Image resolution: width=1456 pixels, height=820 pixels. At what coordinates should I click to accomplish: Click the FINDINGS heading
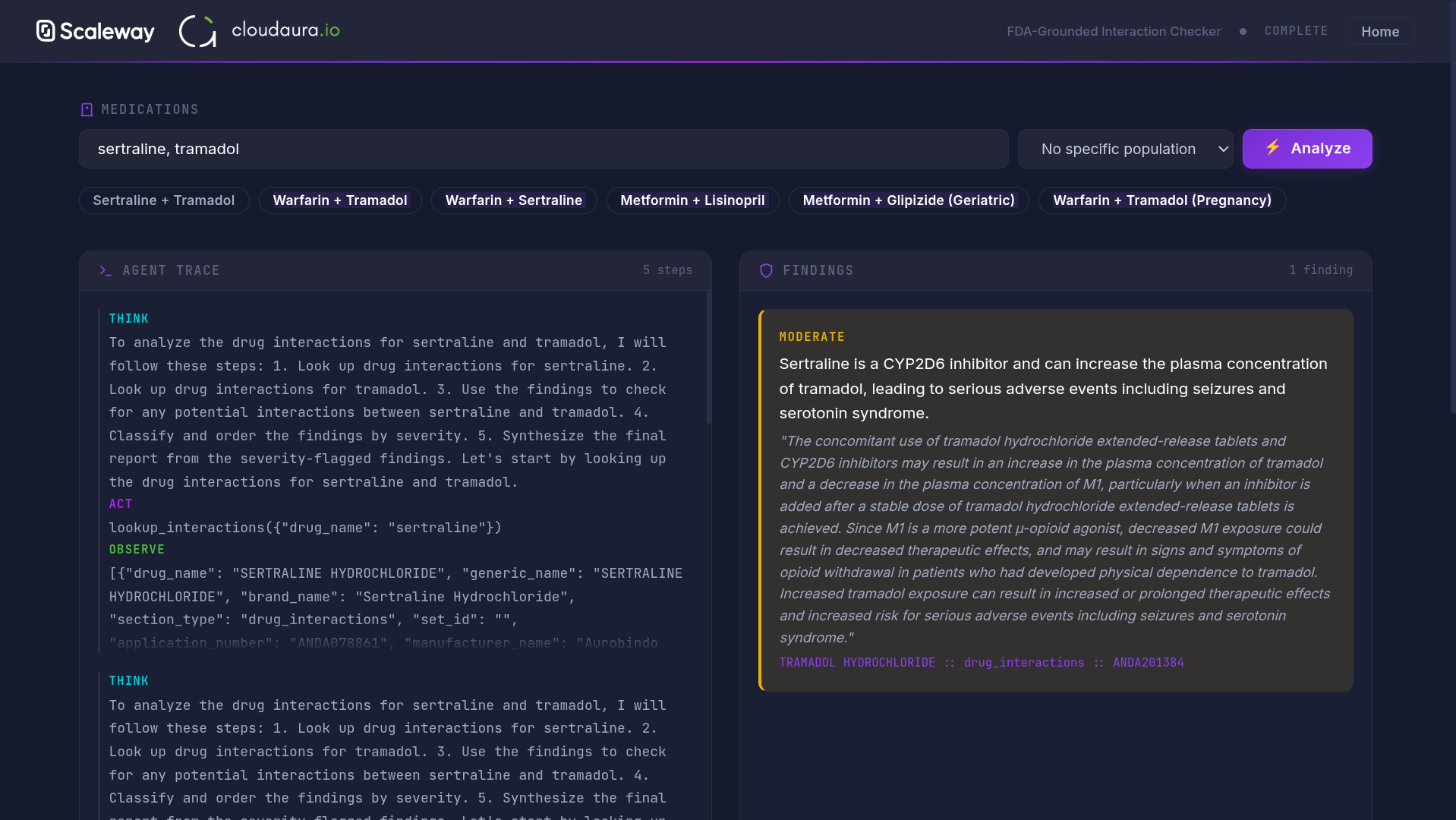818,271
